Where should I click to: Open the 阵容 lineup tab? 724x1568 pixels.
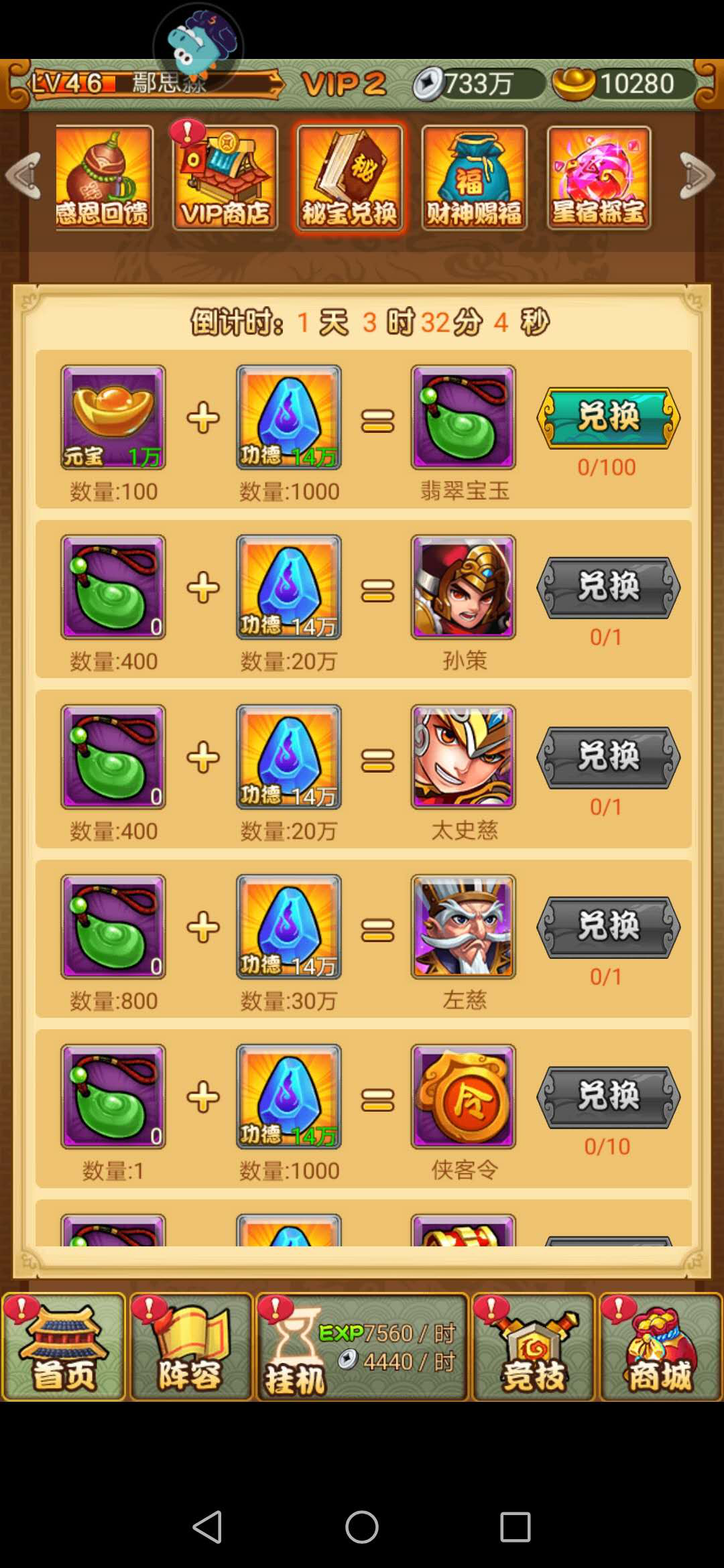191,1347
